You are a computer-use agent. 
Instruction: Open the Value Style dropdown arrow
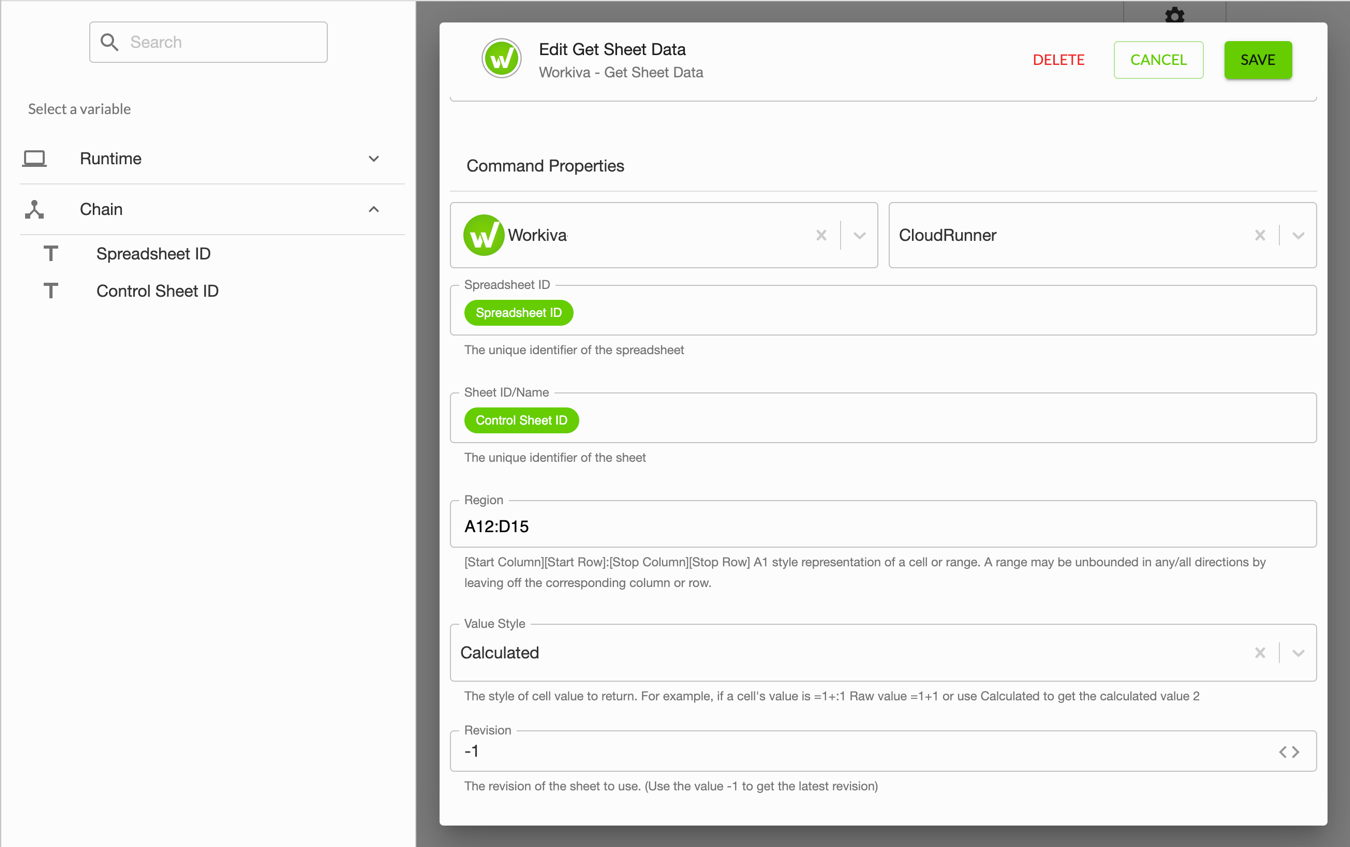tap(1298, 653)
